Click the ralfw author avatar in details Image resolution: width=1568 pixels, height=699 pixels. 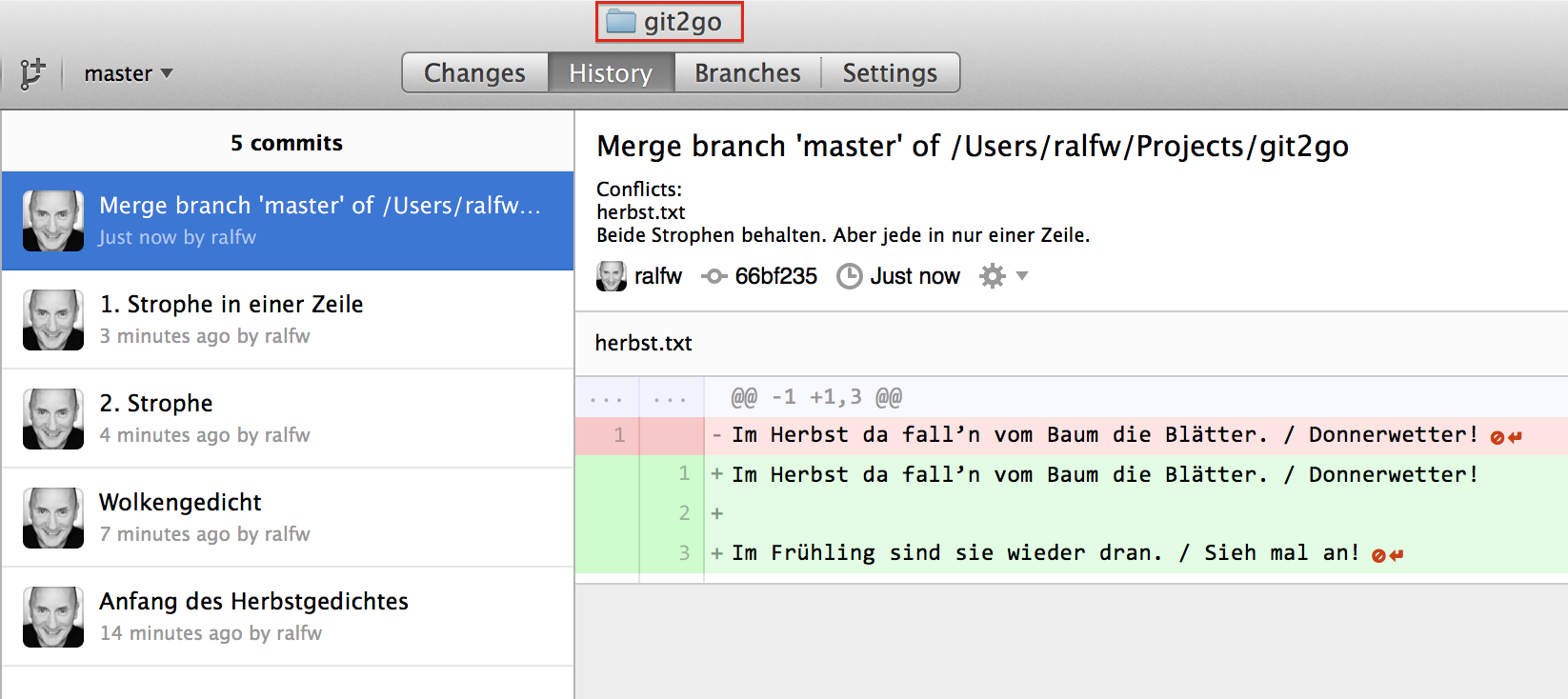click(612, 276)
